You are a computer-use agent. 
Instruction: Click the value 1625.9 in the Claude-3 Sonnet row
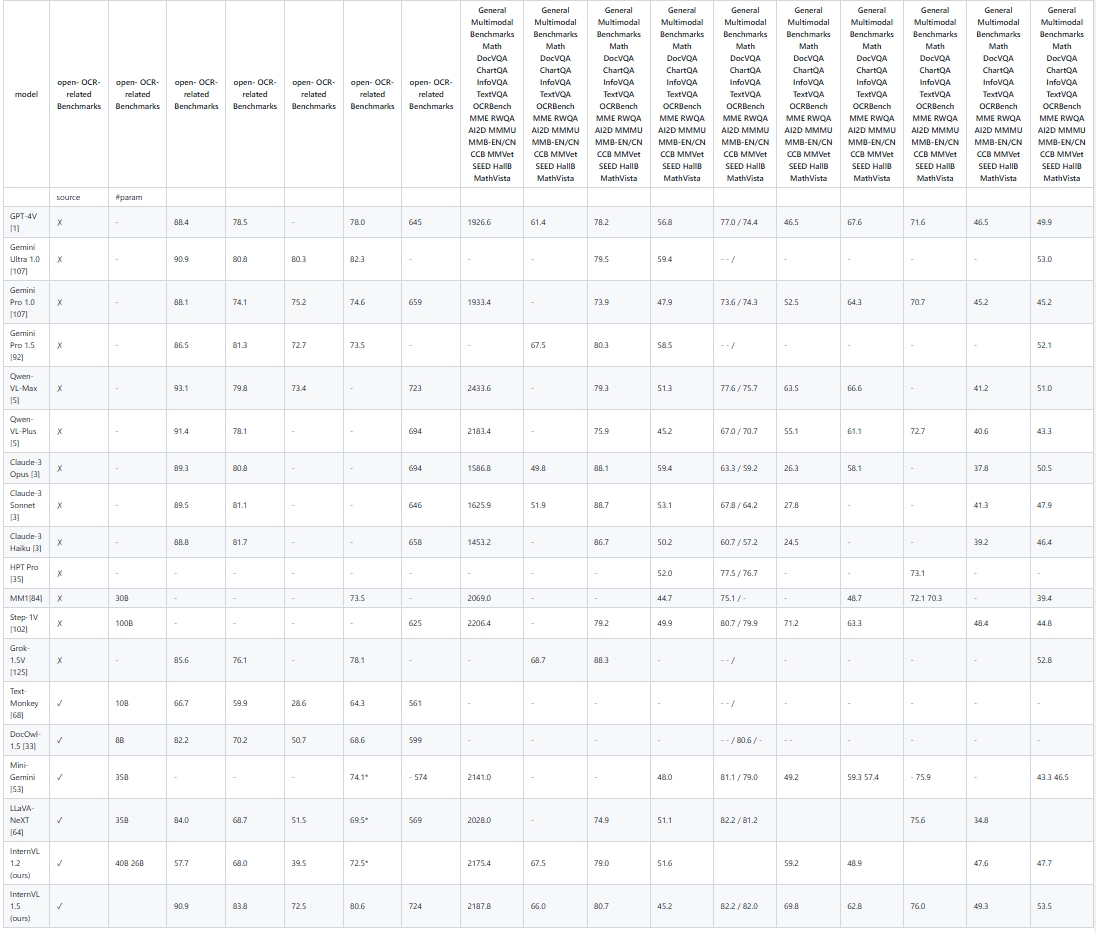[x=480, y=505]
